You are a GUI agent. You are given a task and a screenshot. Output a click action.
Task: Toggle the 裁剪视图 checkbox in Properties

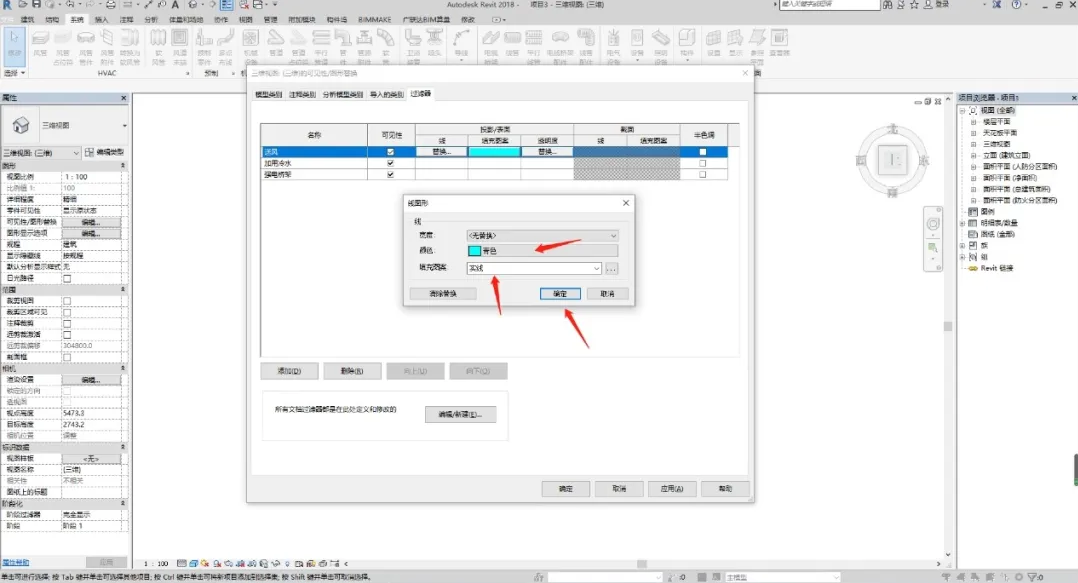click(67, 301)
